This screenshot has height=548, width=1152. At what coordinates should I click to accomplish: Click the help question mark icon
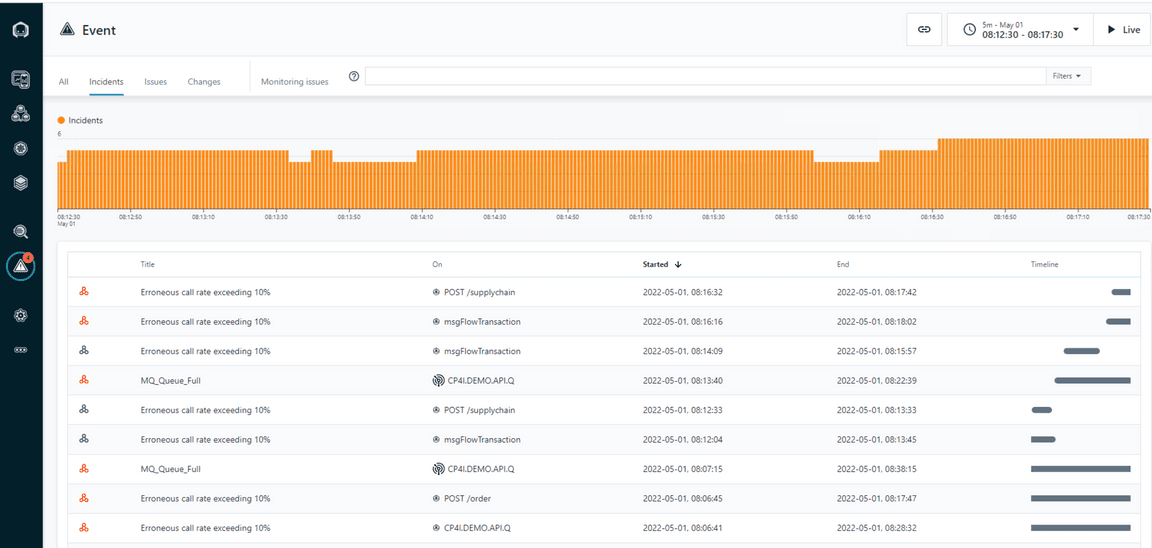click(354, 76)
